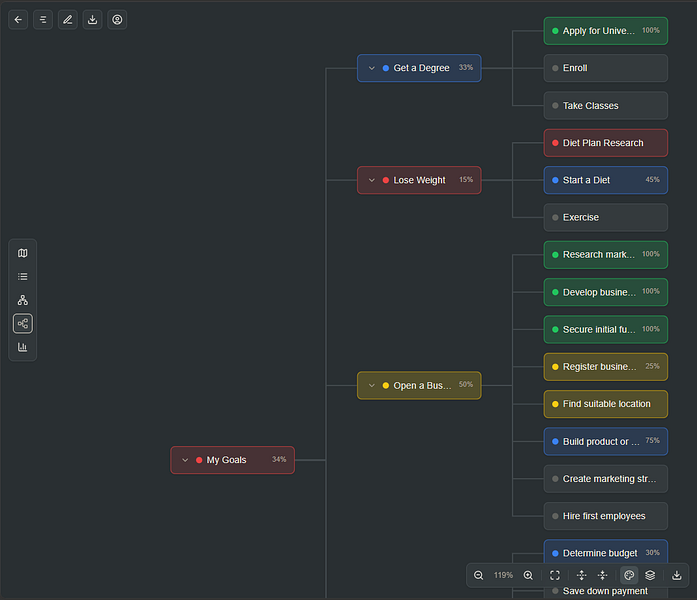Click the gray status dot on Enroll

point(555,68)
